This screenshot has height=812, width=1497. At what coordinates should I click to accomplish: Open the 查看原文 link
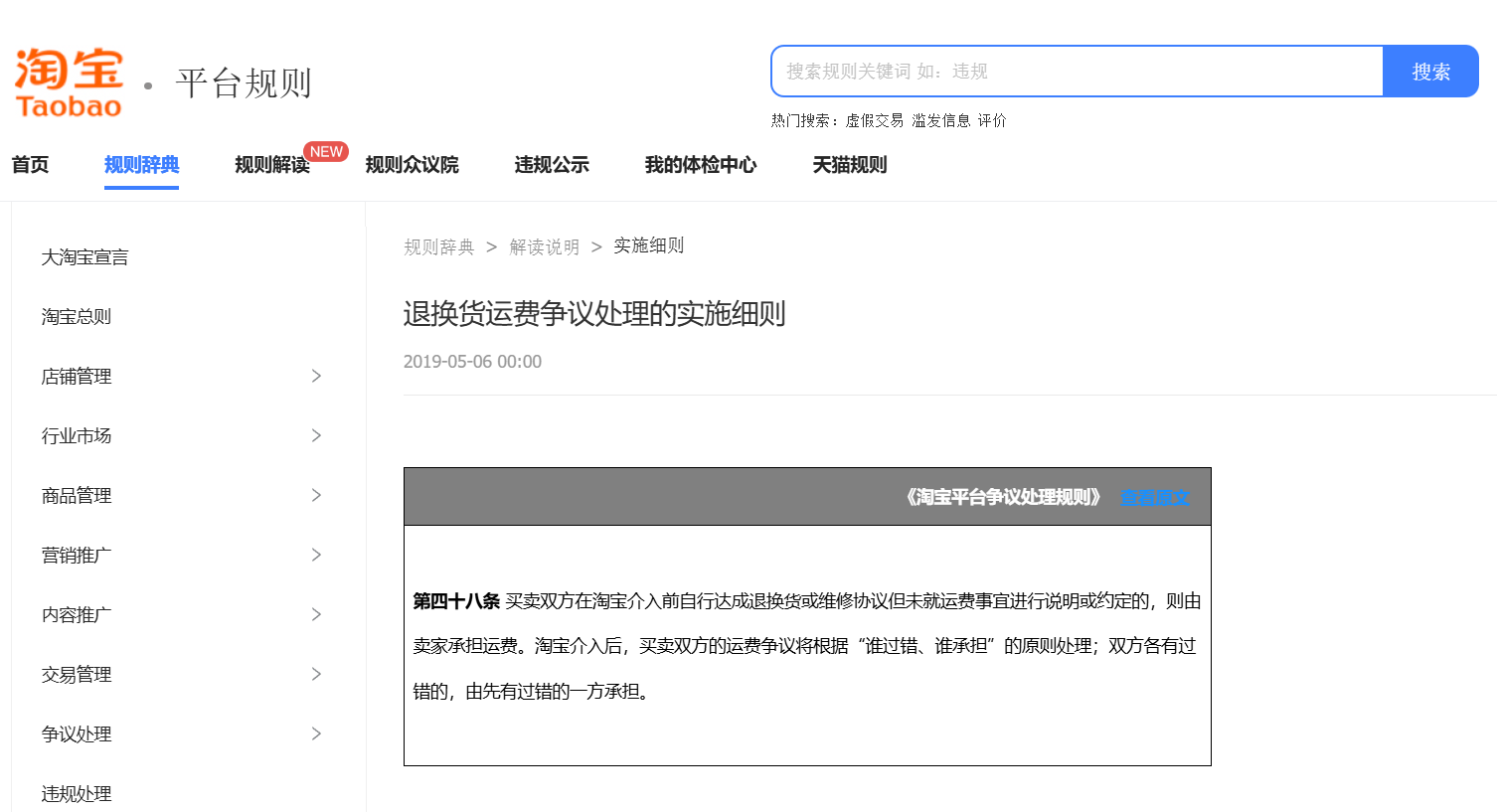pyautogui.click(x=1154, y=498)
